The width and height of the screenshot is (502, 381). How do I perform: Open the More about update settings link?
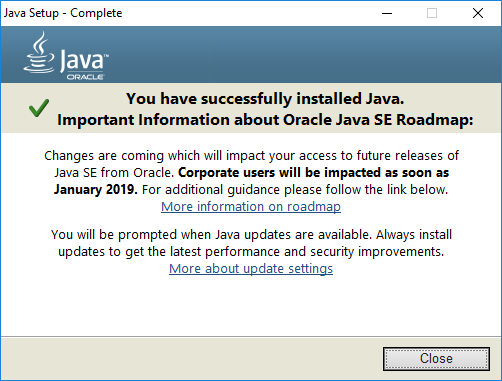coord(251,269)
